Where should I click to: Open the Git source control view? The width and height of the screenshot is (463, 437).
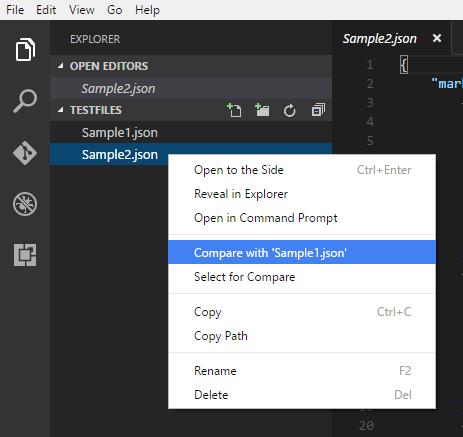25,153
